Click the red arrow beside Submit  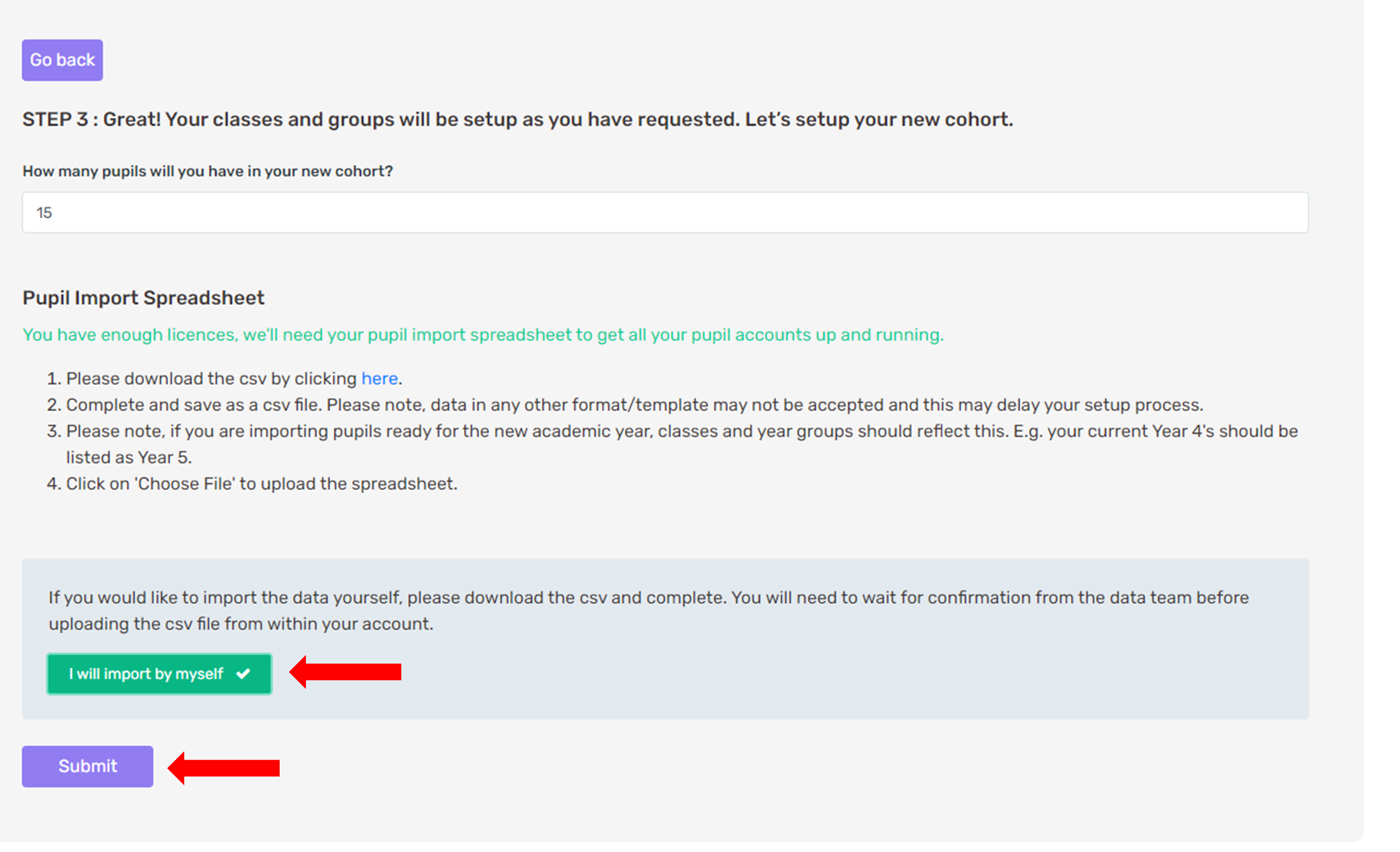click(223, 768)
